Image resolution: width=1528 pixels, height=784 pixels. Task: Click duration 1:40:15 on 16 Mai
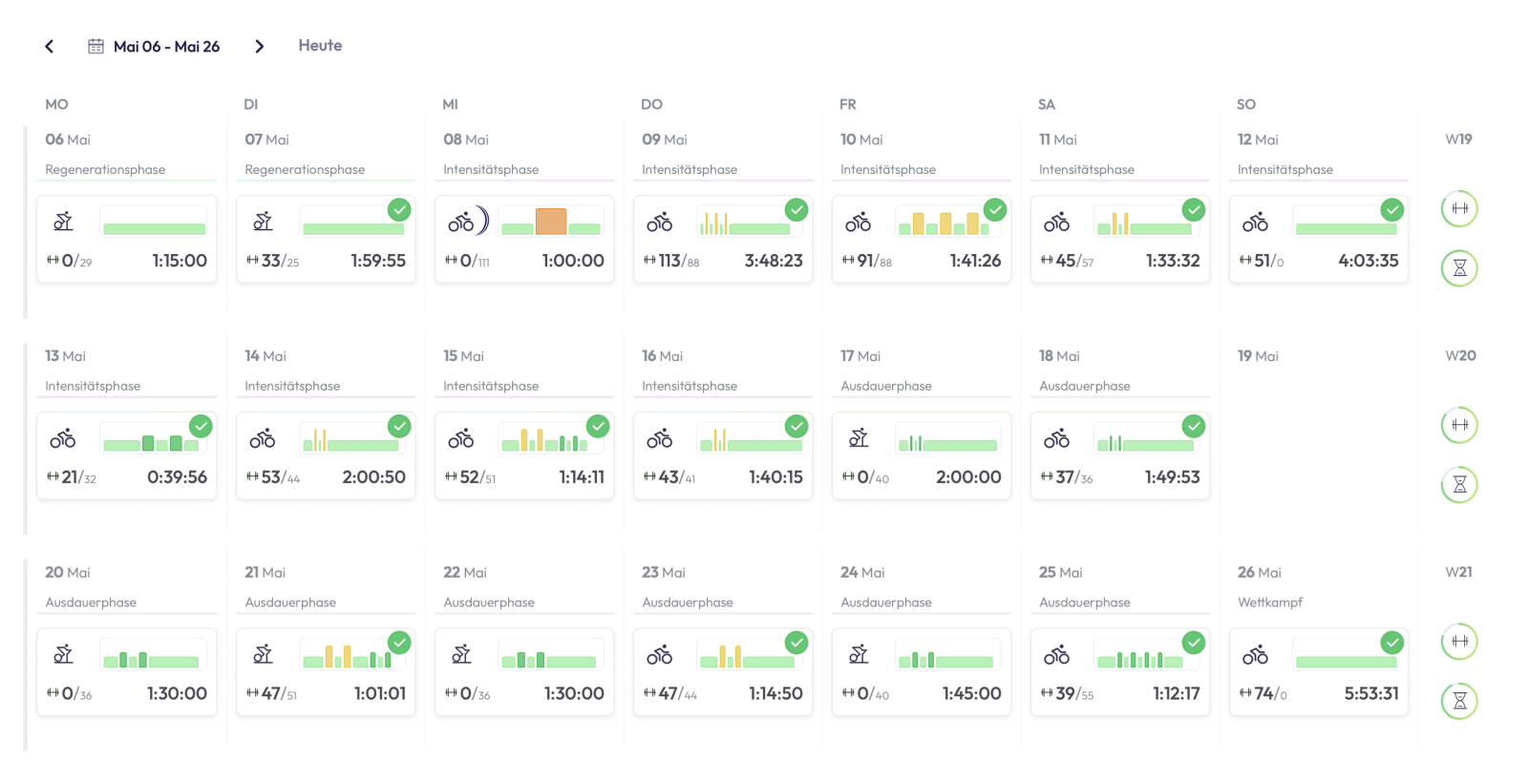(775, 477)
